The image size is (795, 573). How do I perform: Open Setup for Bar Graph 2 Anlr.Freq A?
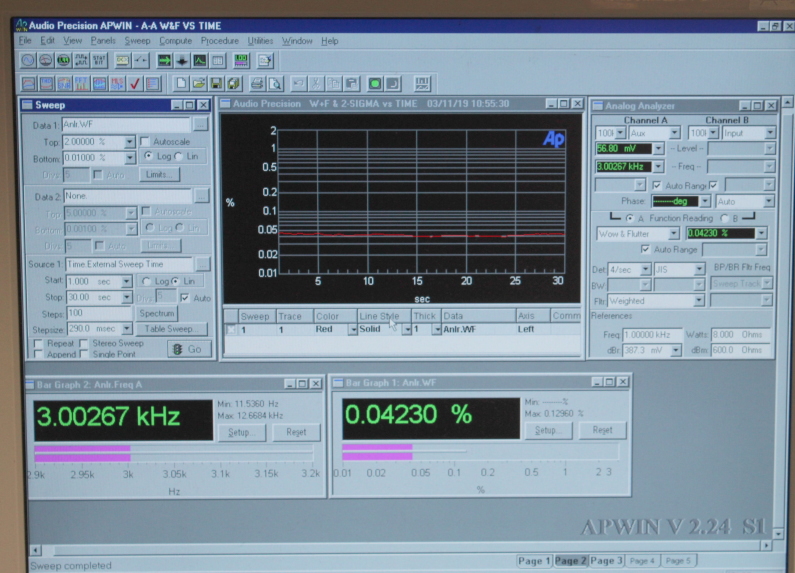[x=241, y=432]
